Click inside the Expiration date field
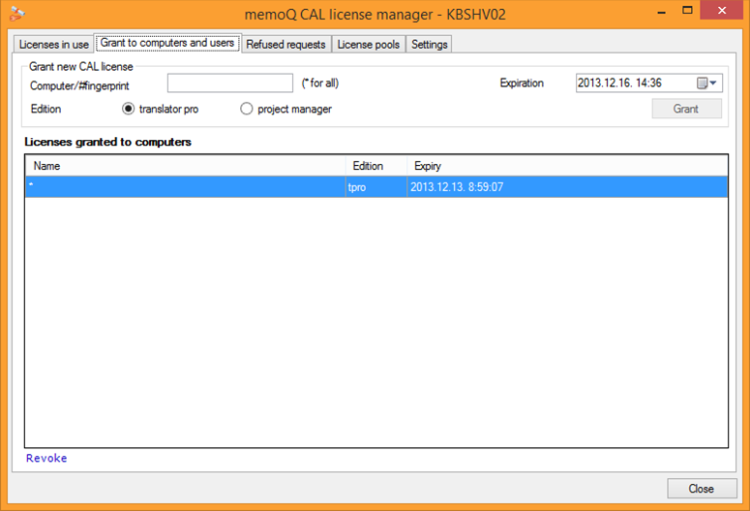The width and height of the screenshot is (750, 511). (635, 83)
